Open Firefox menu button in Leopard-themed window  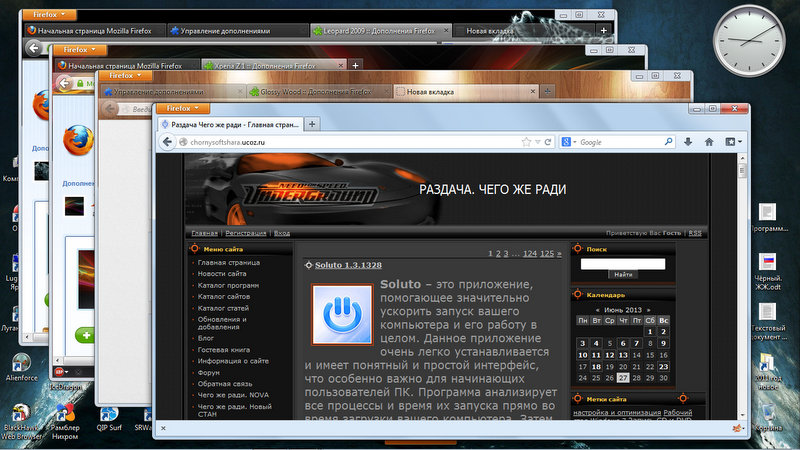(x=49, y=14)
